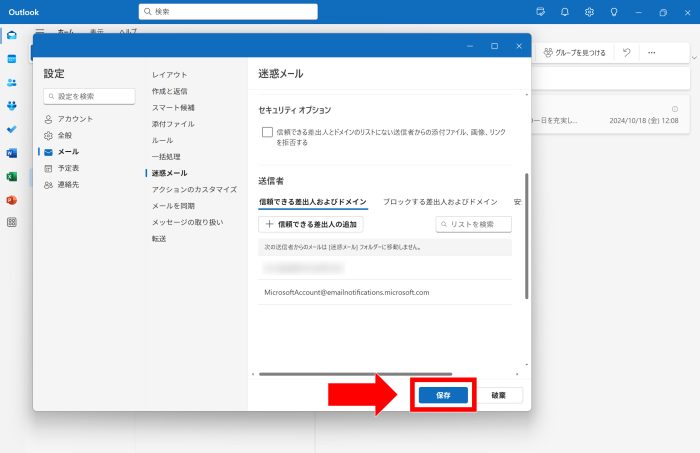Open the ルール settings menu item
Screen dimensions: 700x453
click(x=162, y=140)
